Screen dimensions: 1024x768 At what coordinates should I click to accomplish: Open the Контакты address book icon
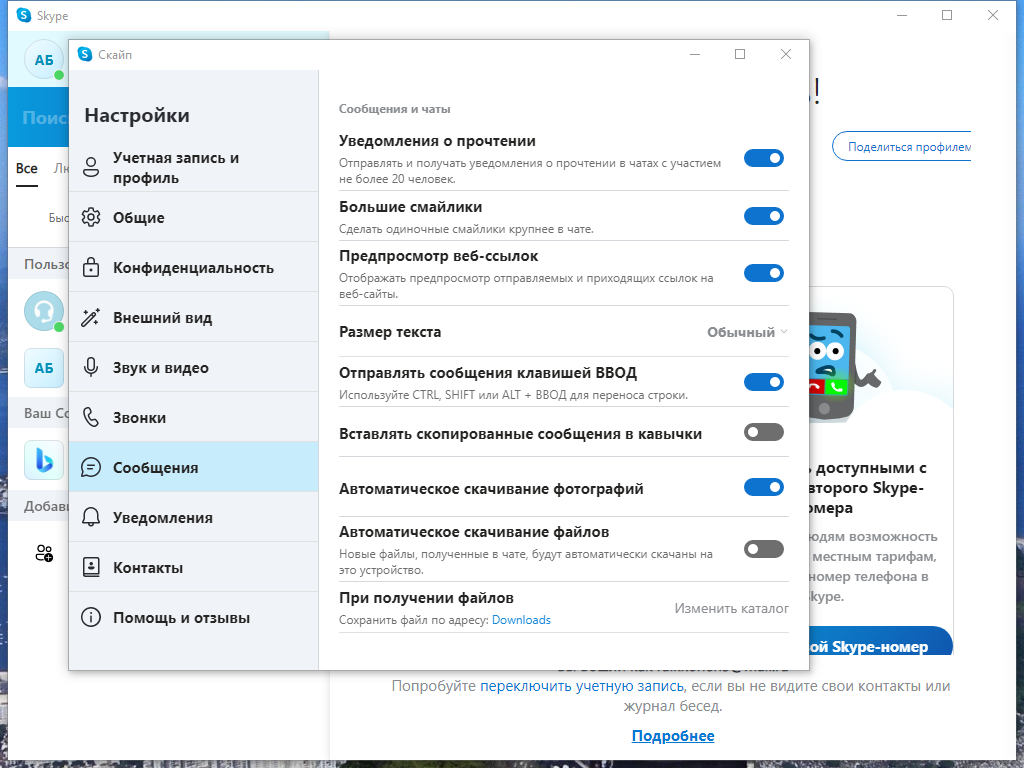91,568
